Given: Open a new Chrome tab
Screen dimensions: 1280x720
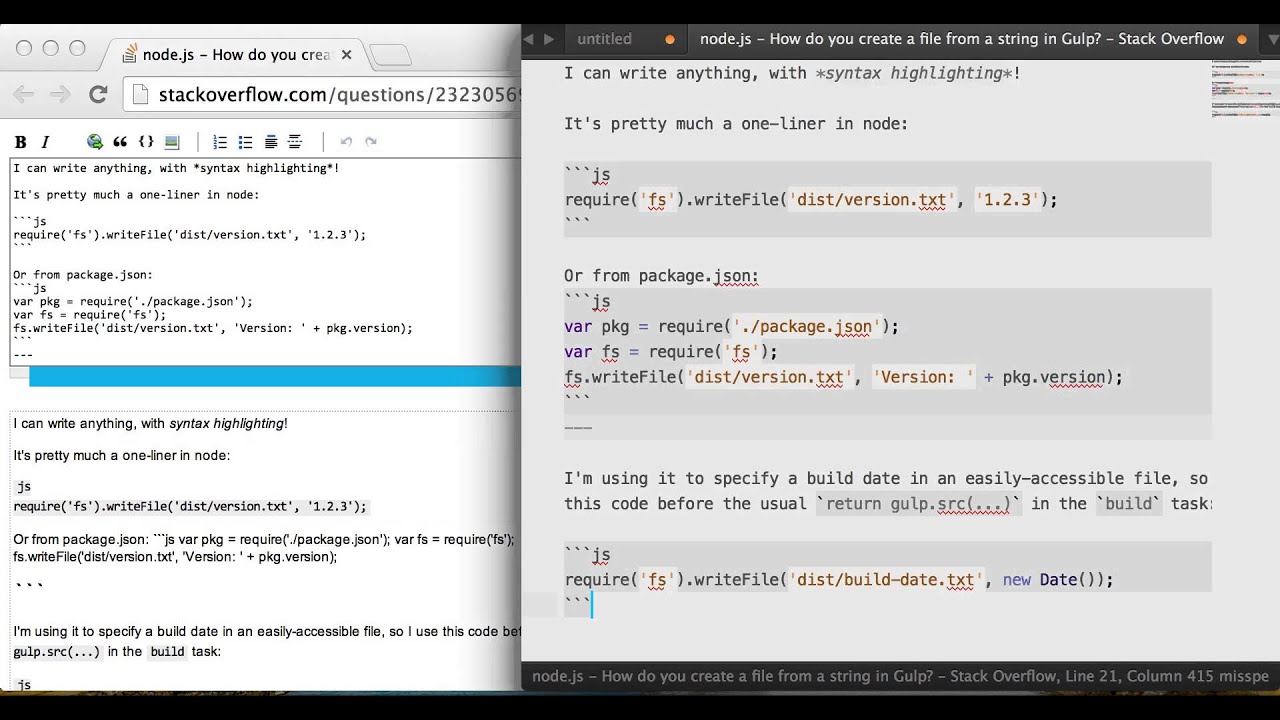Looking at the screenshot, I should pyautogui.click(x=390, y=55).
